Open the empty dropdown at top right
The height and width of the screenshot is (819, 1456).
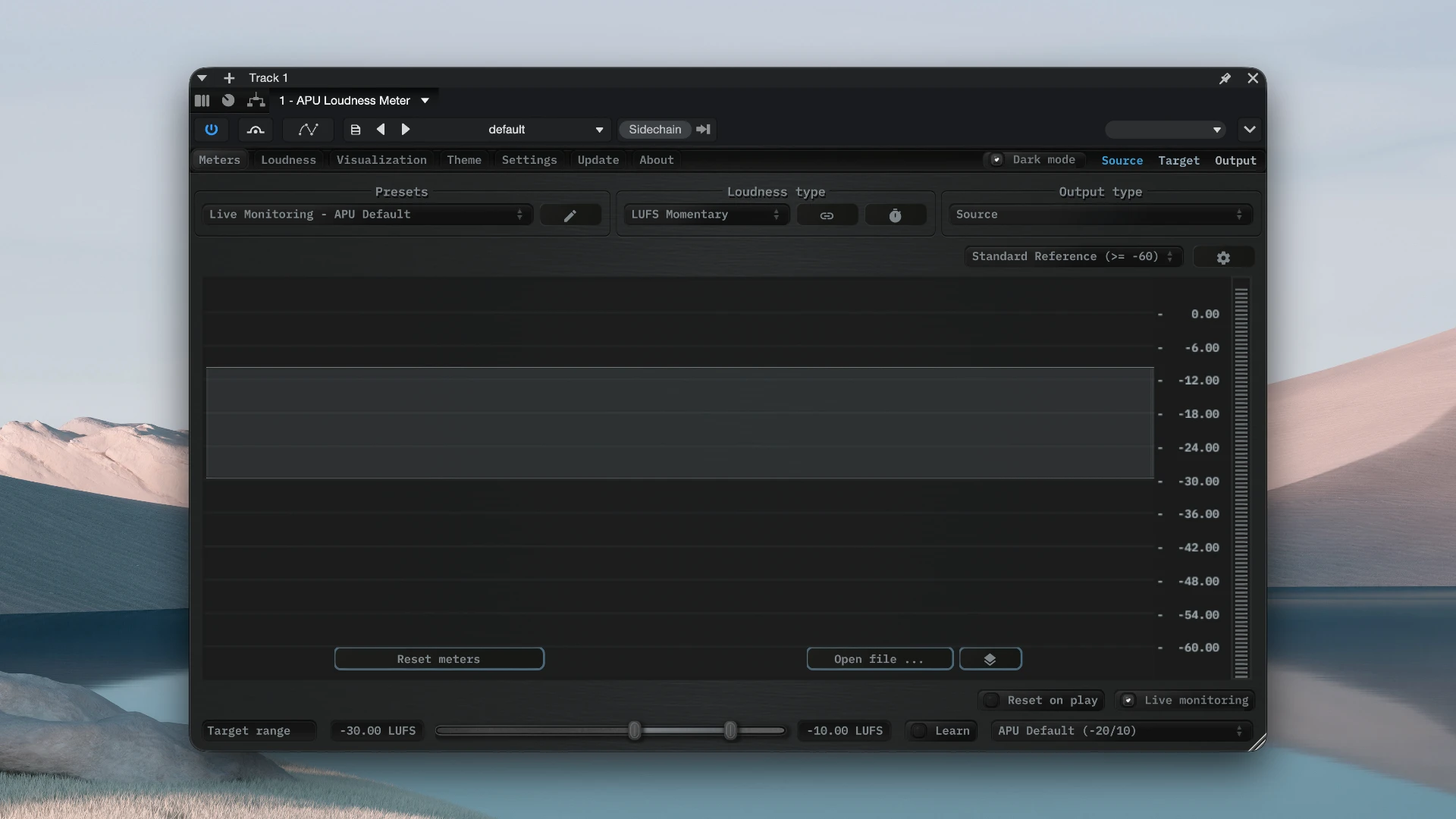tap(1165, 130)
